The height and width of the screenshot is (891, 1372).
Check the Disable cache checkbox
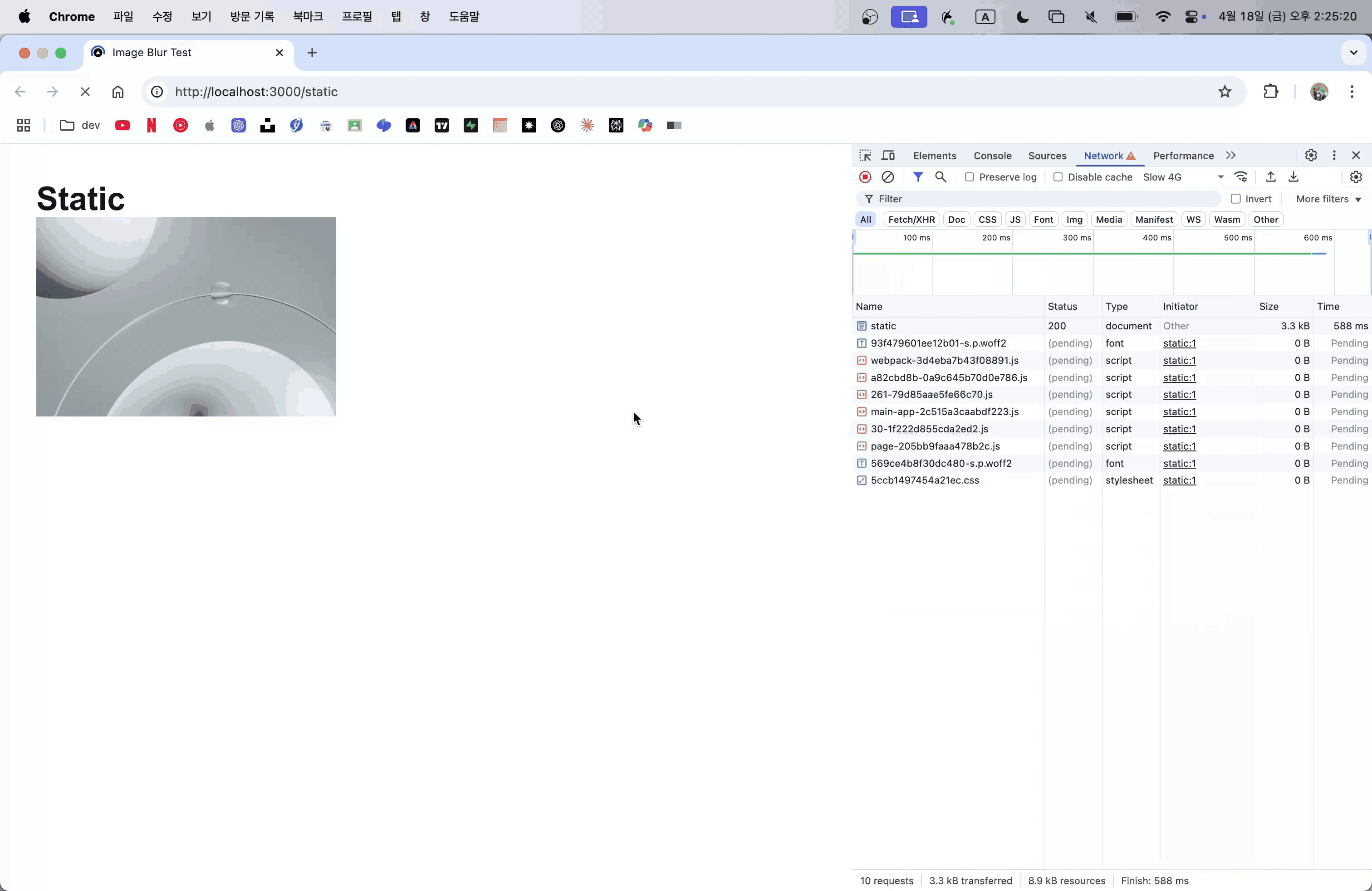pyautogui.click(x=1058, y=177)
